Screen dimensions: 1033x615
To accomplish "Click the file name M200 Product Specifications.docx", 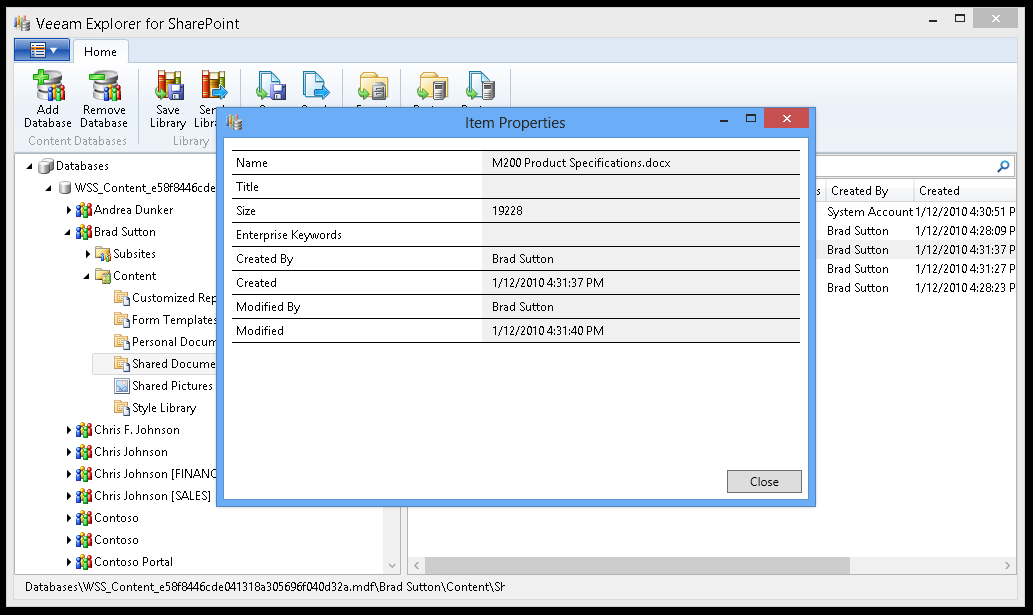I will [581, 163].
